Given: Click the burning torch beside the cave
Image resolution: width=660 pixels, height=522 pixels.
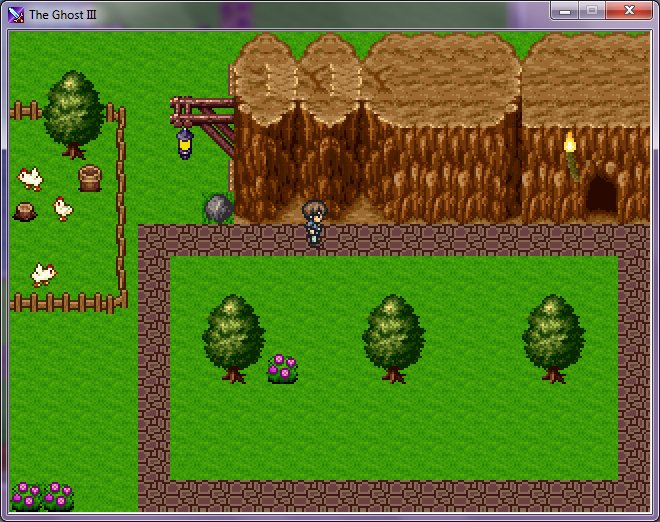Looking at the screenshot, I should 571,156.
